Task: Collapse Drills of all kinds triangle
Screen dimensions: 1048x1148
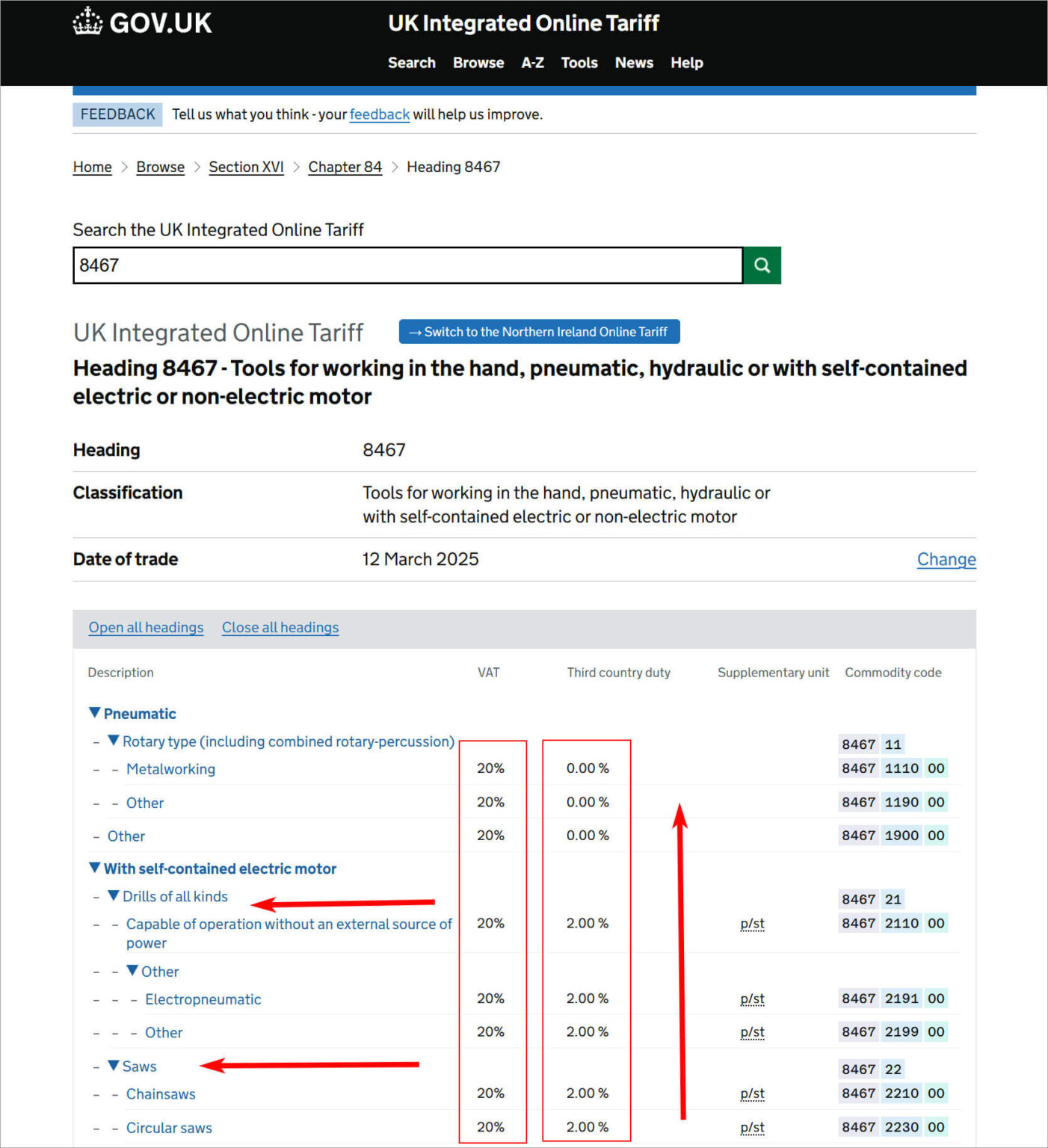Action: coord(113,895)
